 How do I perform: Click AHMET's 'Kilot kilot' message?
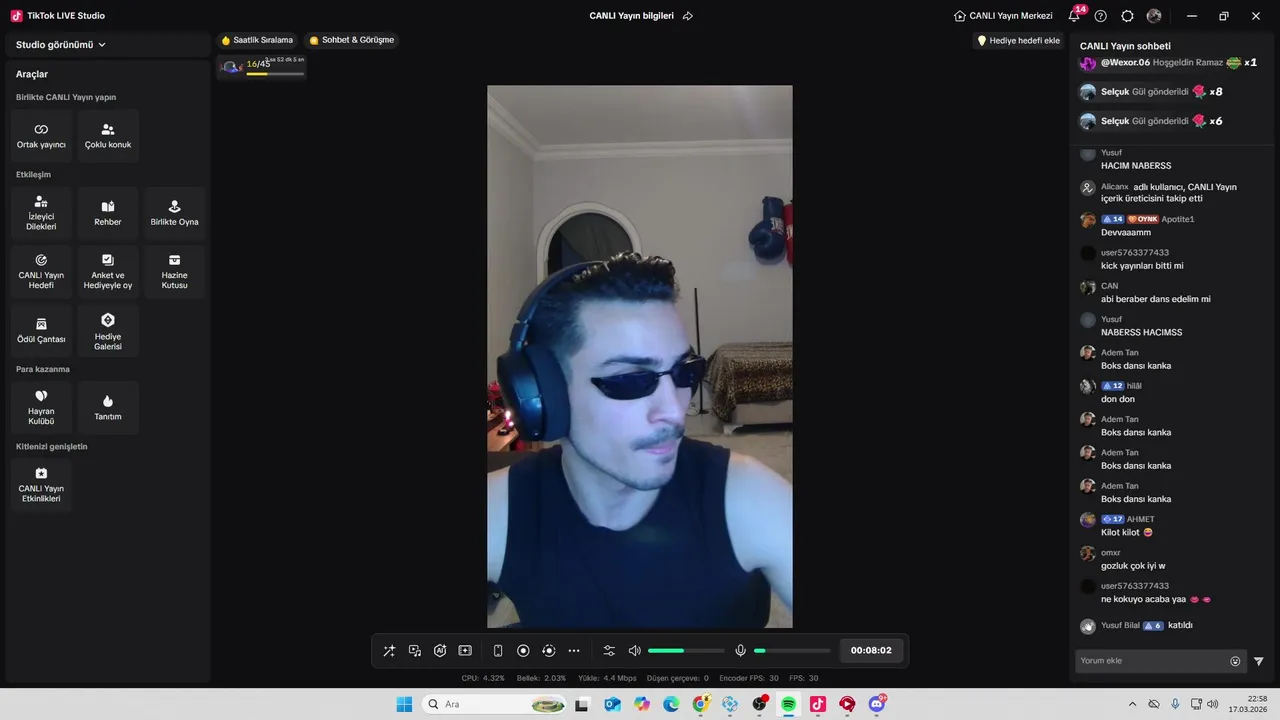click(1127, 533)
